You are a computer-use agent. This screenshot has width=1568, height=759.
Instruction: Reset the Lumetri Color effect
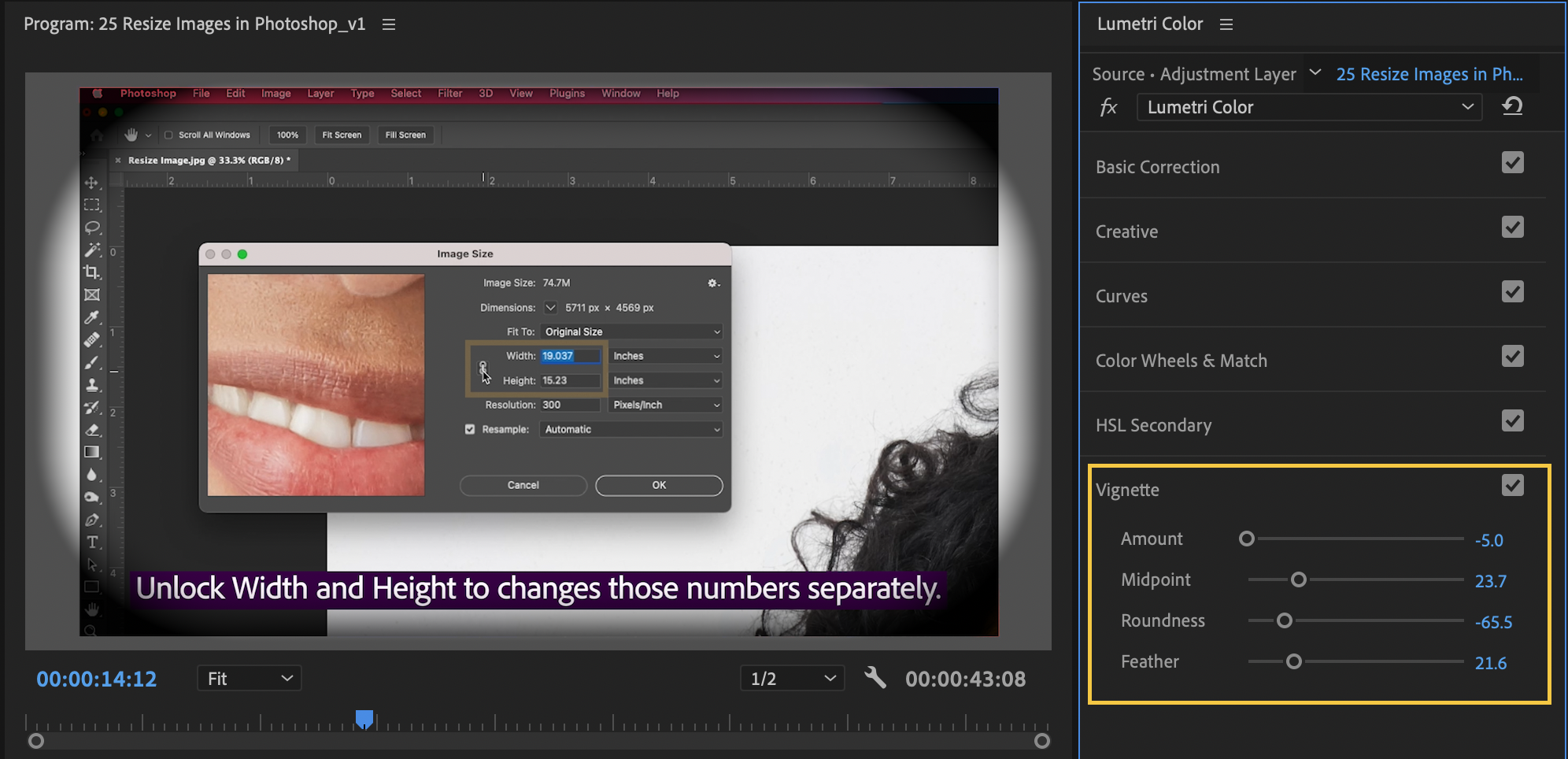click(x=1512, y=106)
